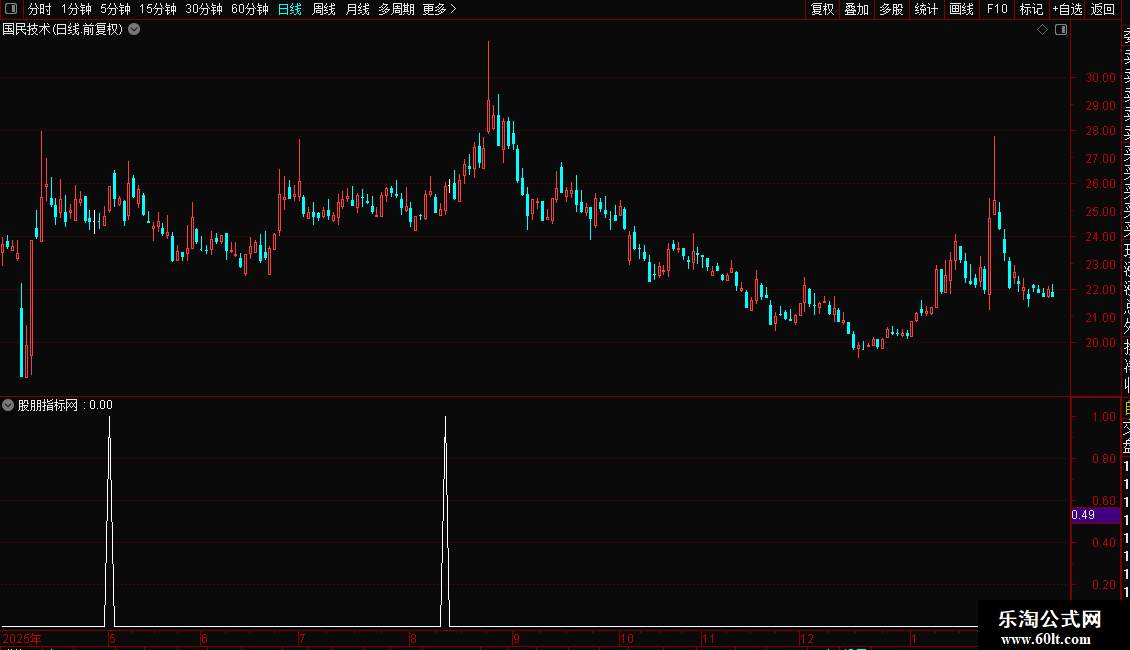Expand the 股朋指标网 indicator dropdown
The height and width of the screenshot is (650, 1130).
(x=8, y=405)
